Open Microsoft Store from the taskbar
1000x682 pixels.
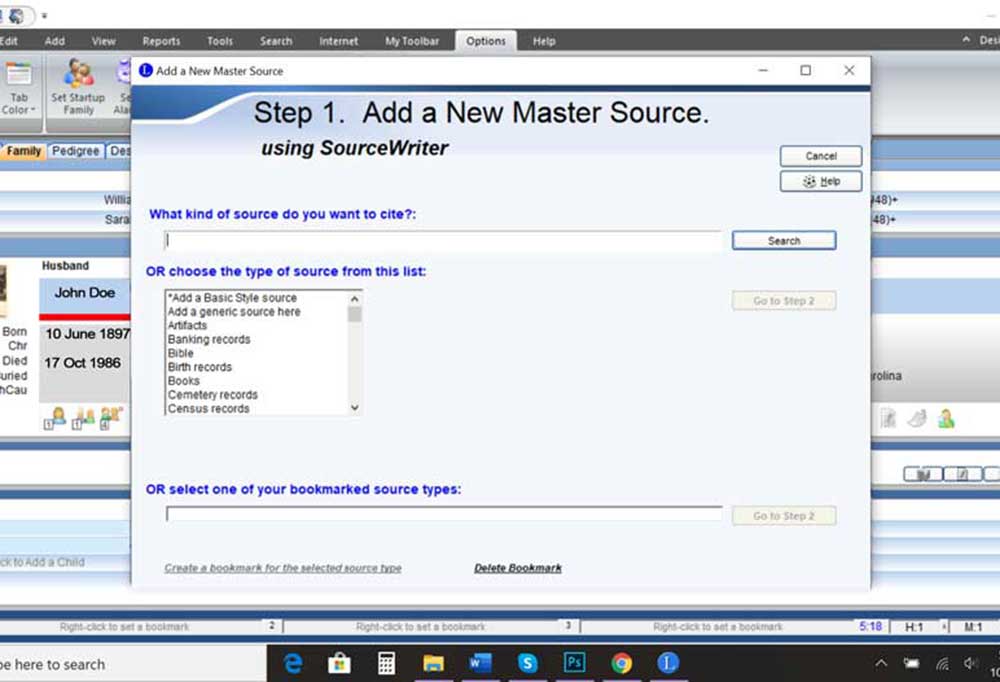pyautogui.click(x=339, y=663)
